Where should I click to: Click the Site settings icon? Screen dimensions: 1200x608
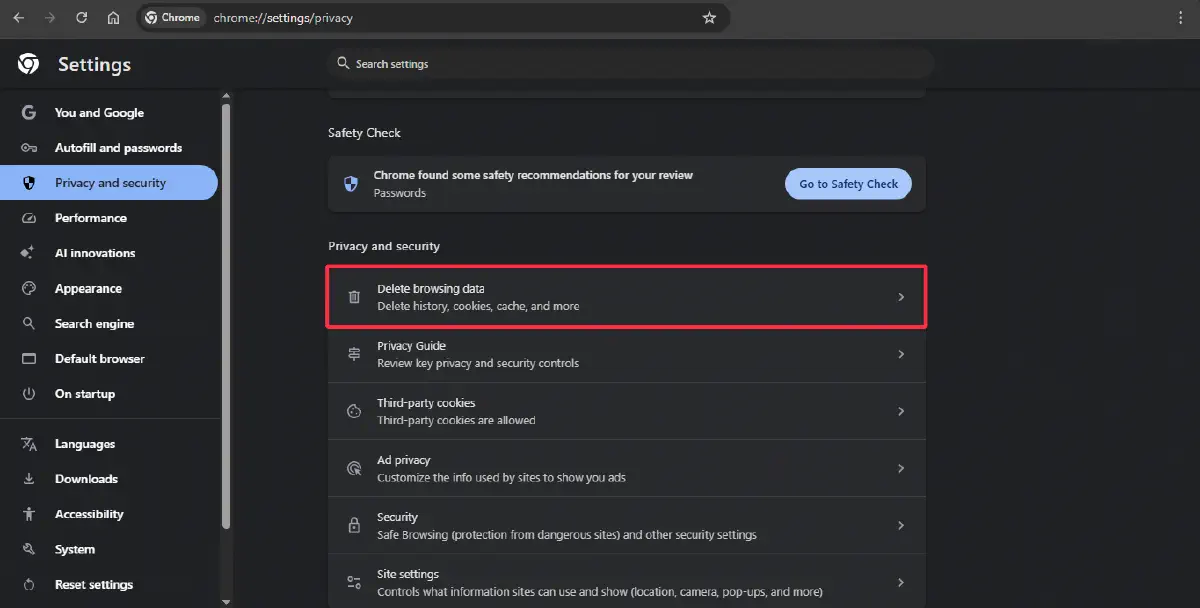click(x=354, y=581)
